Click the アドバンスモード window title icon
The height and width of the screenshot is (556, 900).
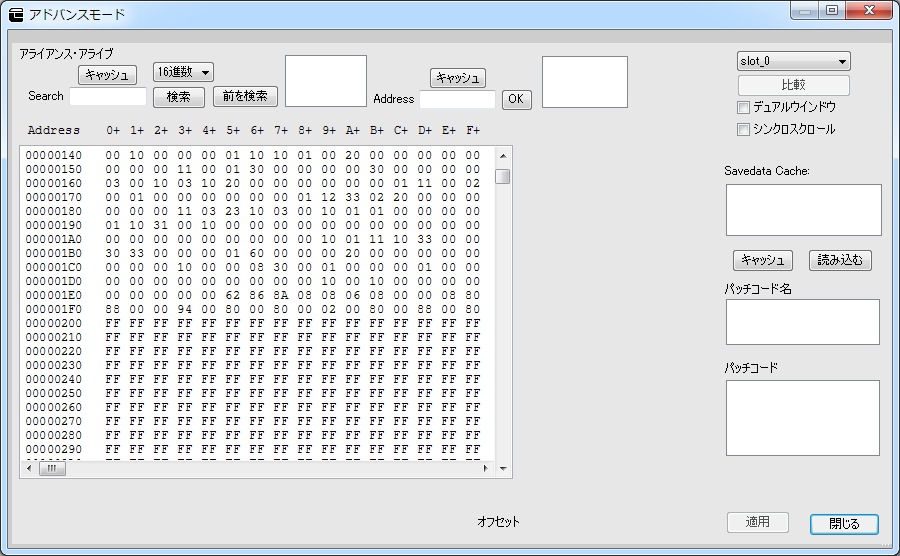pyautogui.click(x=16, y=14)
